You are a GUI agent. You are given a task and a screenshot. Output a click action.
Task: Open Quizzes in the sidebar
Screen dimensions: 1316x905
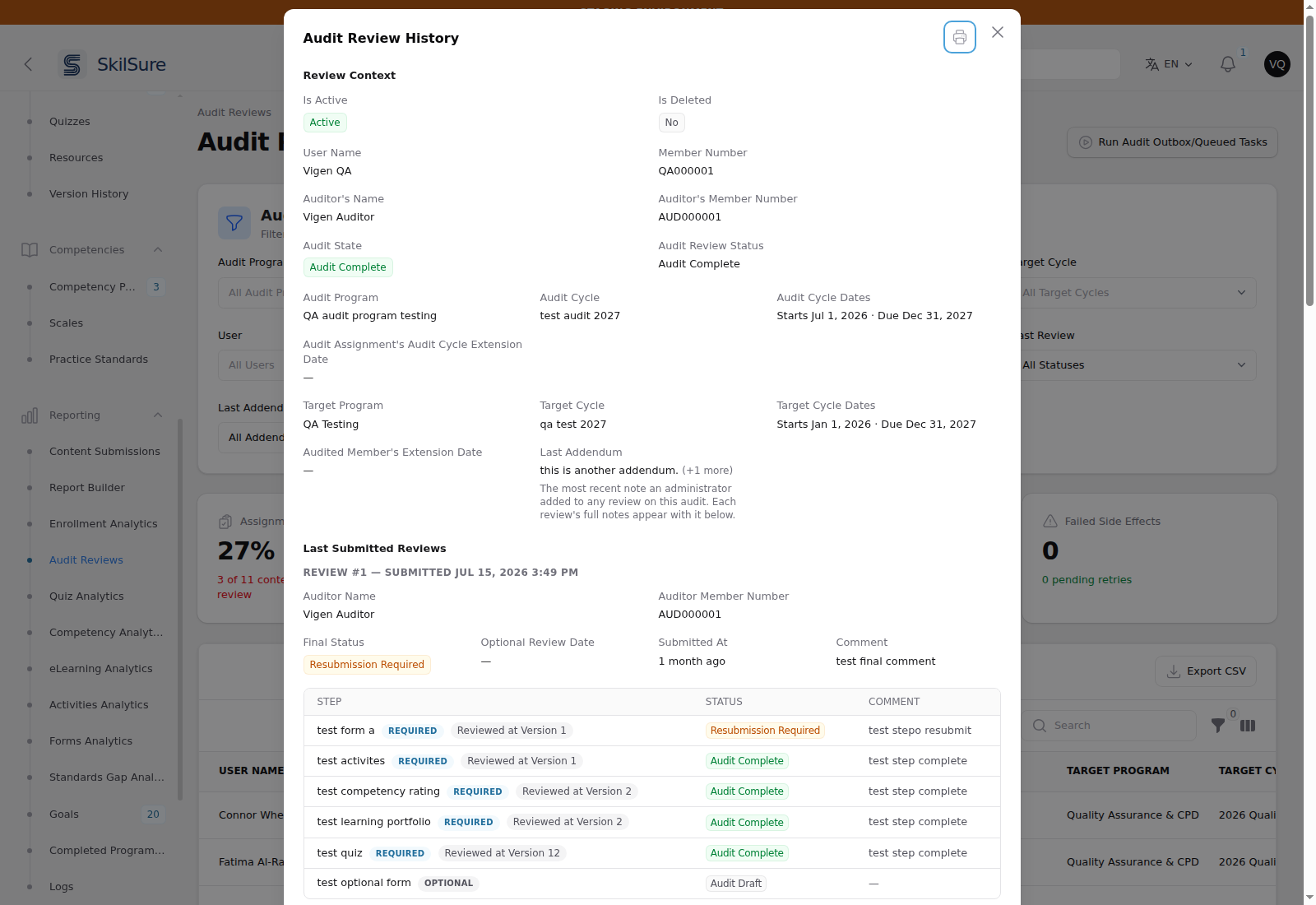tap(70, 122)
